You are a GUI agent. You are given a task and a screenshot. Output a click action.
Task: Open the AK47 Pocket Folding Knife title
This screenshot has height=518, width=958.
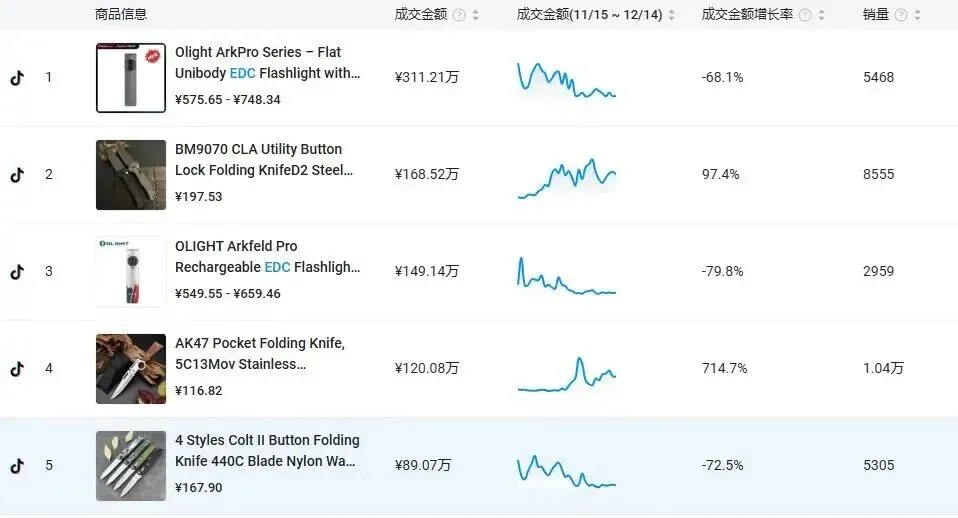point(260,353)
